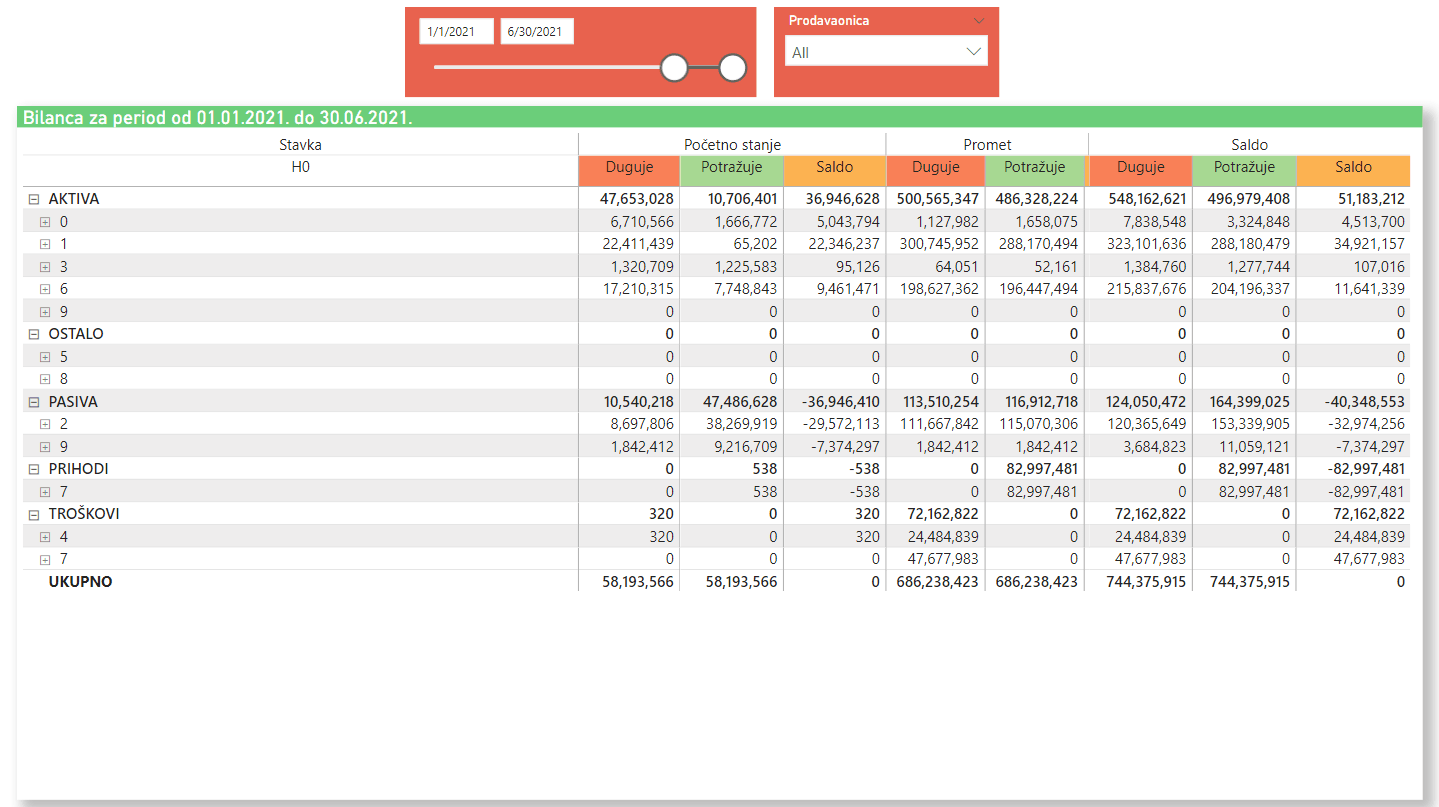Screen dimensions: 1439x807
Task: Select the AKTIVA value 47,653,028
Action: coord(638,199)
